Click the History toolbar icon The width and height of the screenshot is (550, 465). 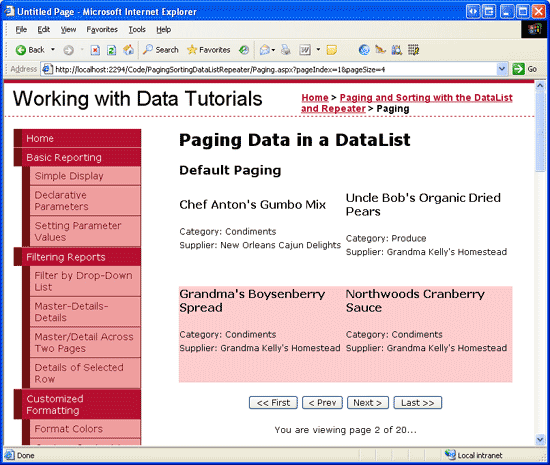pos(244,50)
